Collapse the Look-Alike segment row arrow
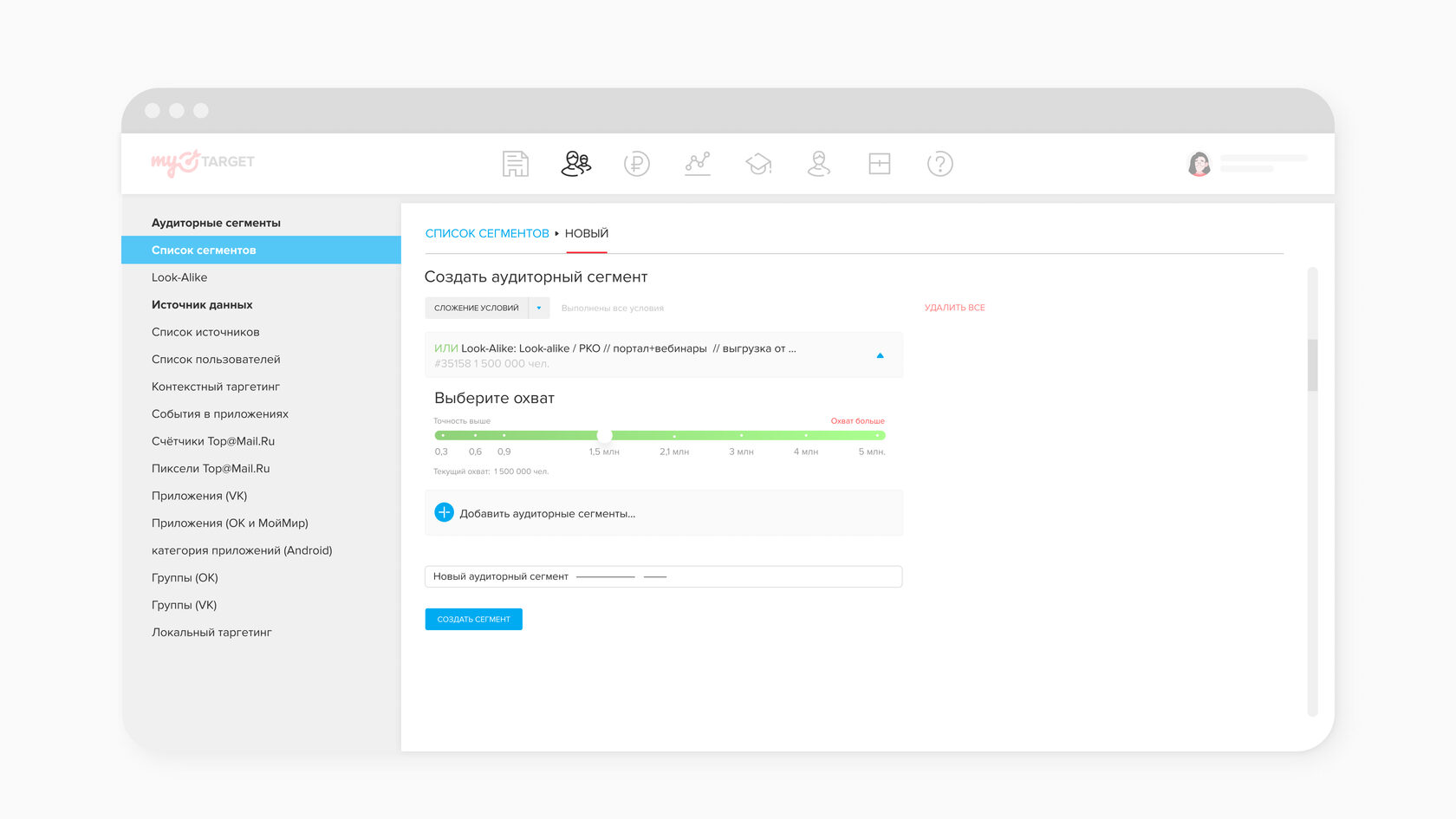This screenshot has width=1456, height=819. 880,355
